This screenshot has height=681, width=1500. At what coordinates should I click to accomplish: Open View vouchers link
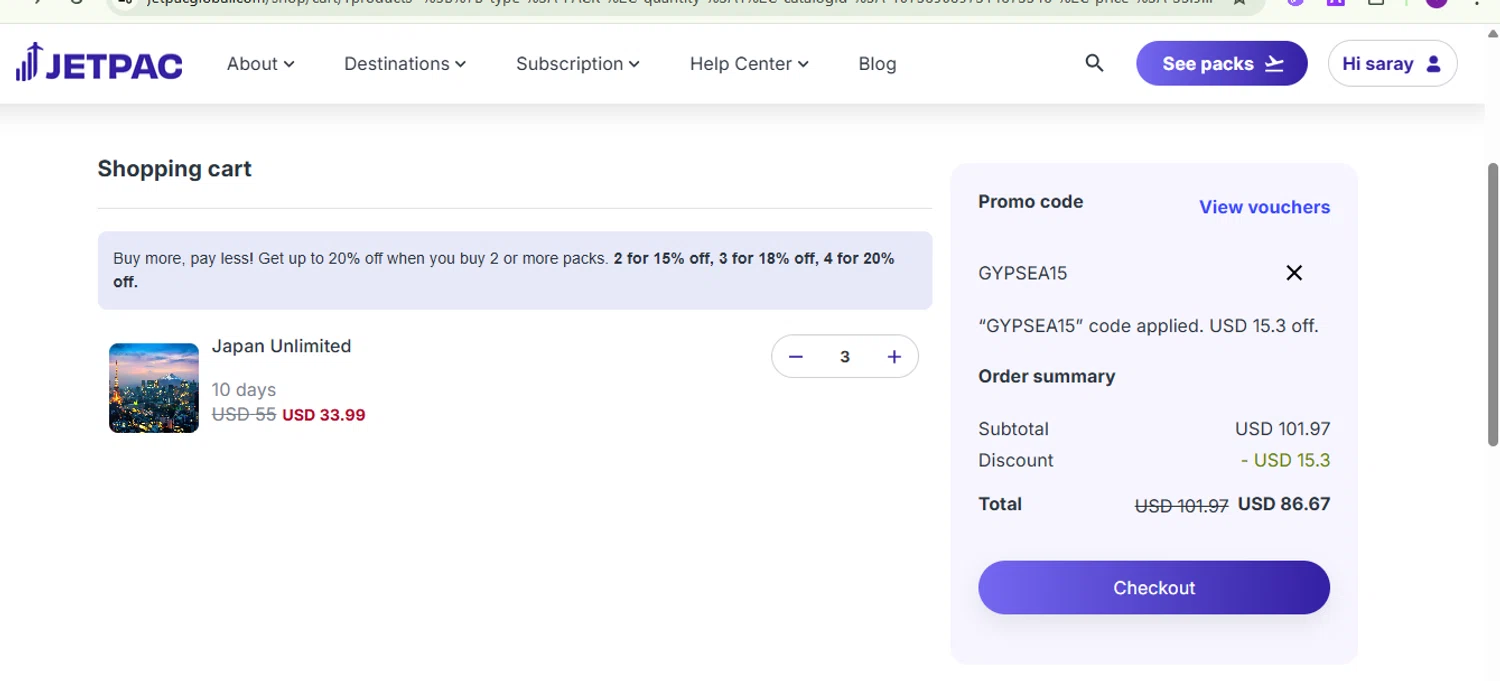[x=1264, y=207]
